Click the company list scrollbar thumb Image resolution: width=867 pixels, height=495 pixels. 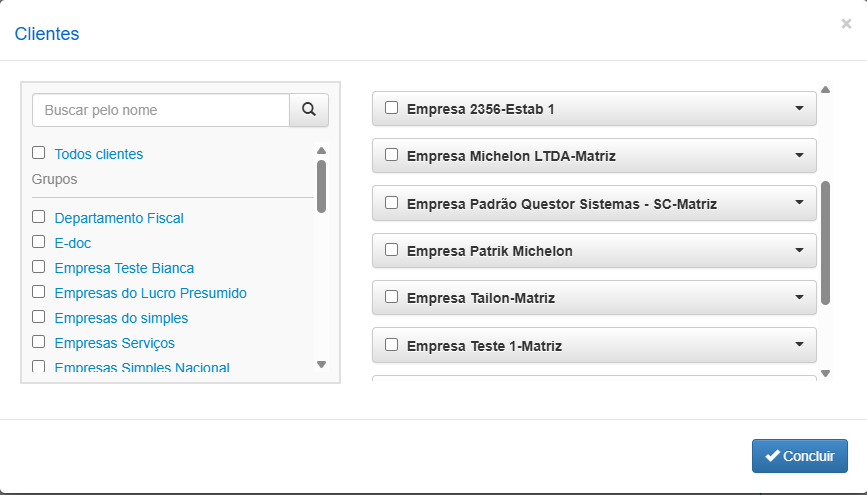click(825, 243)
